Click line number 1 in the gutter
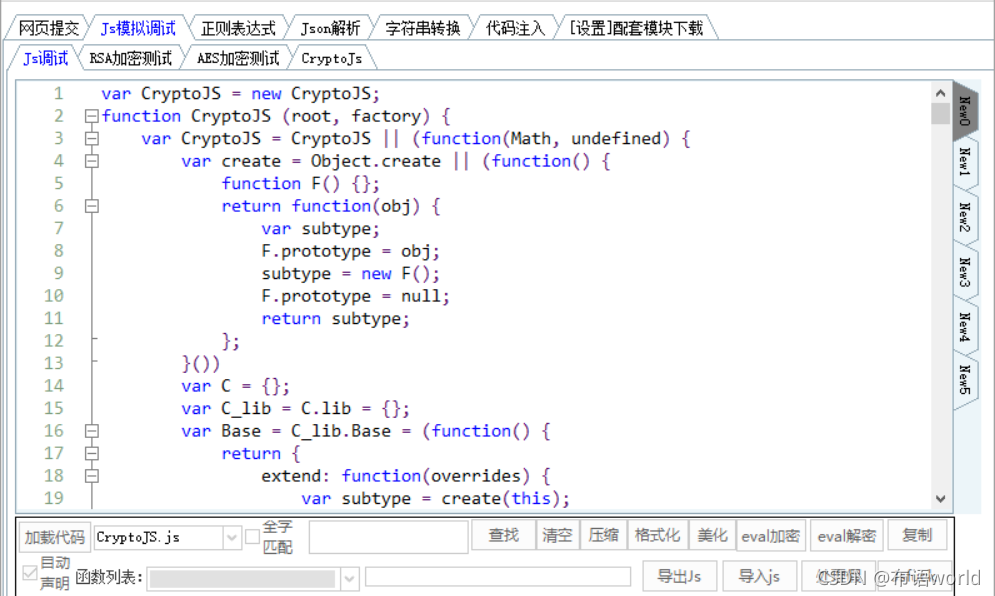This screenshot has height=596, width=995. (x=58, y=93)
